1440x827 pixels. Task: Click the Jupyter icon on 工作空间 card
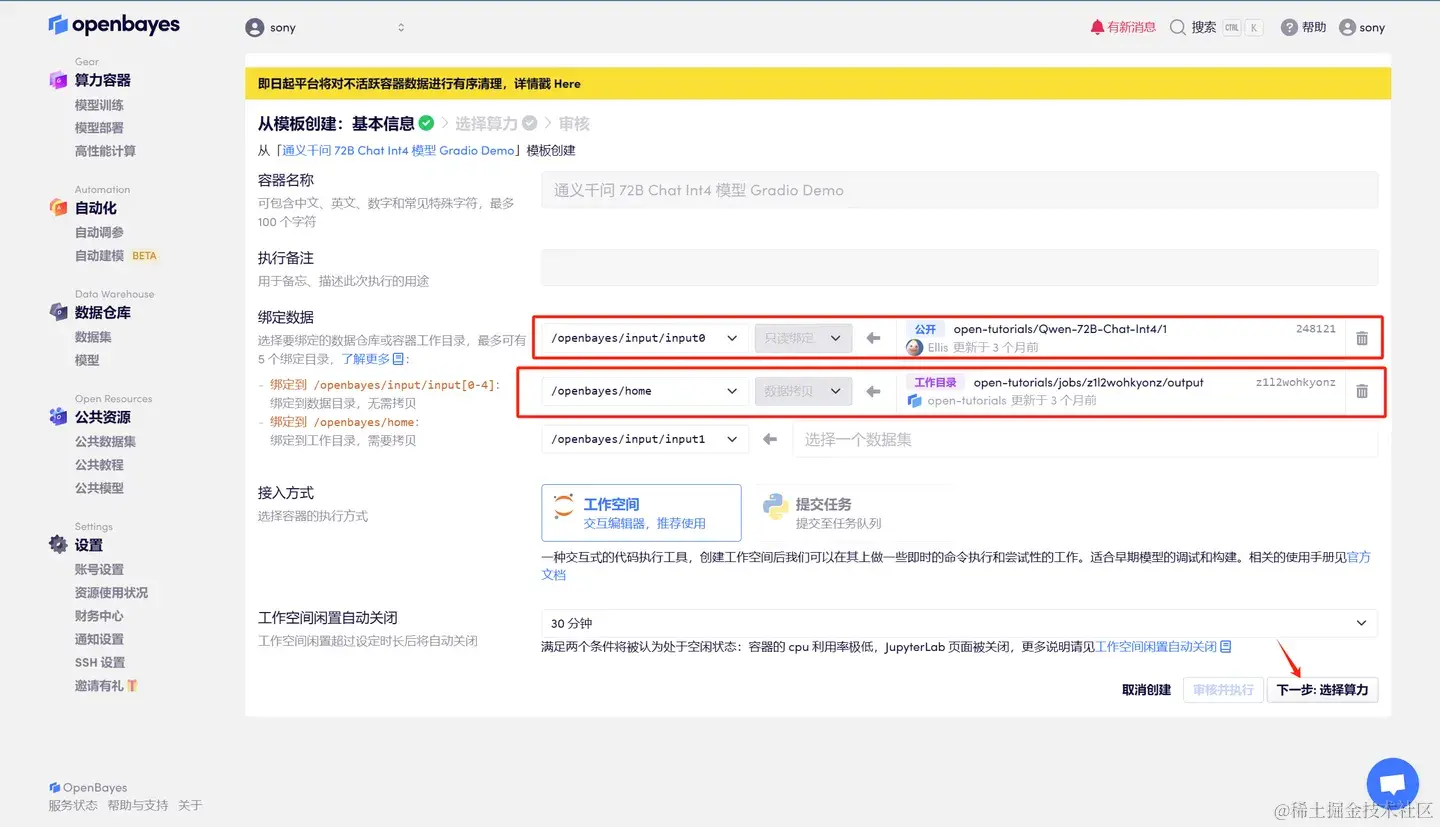click(x=564, y=505)
